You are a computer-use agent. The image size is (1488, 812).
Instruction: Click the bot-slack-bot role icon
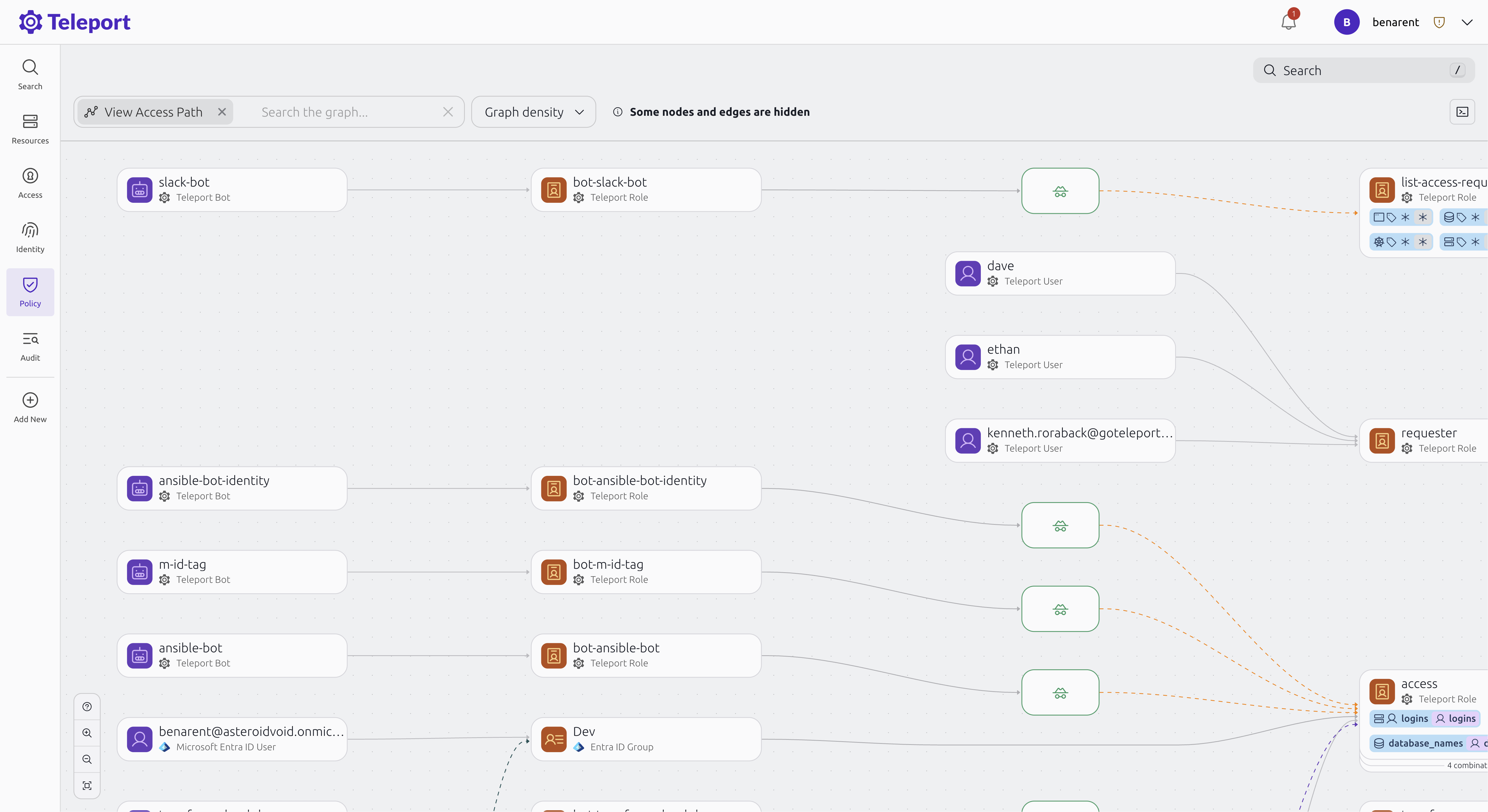[554, 189]
